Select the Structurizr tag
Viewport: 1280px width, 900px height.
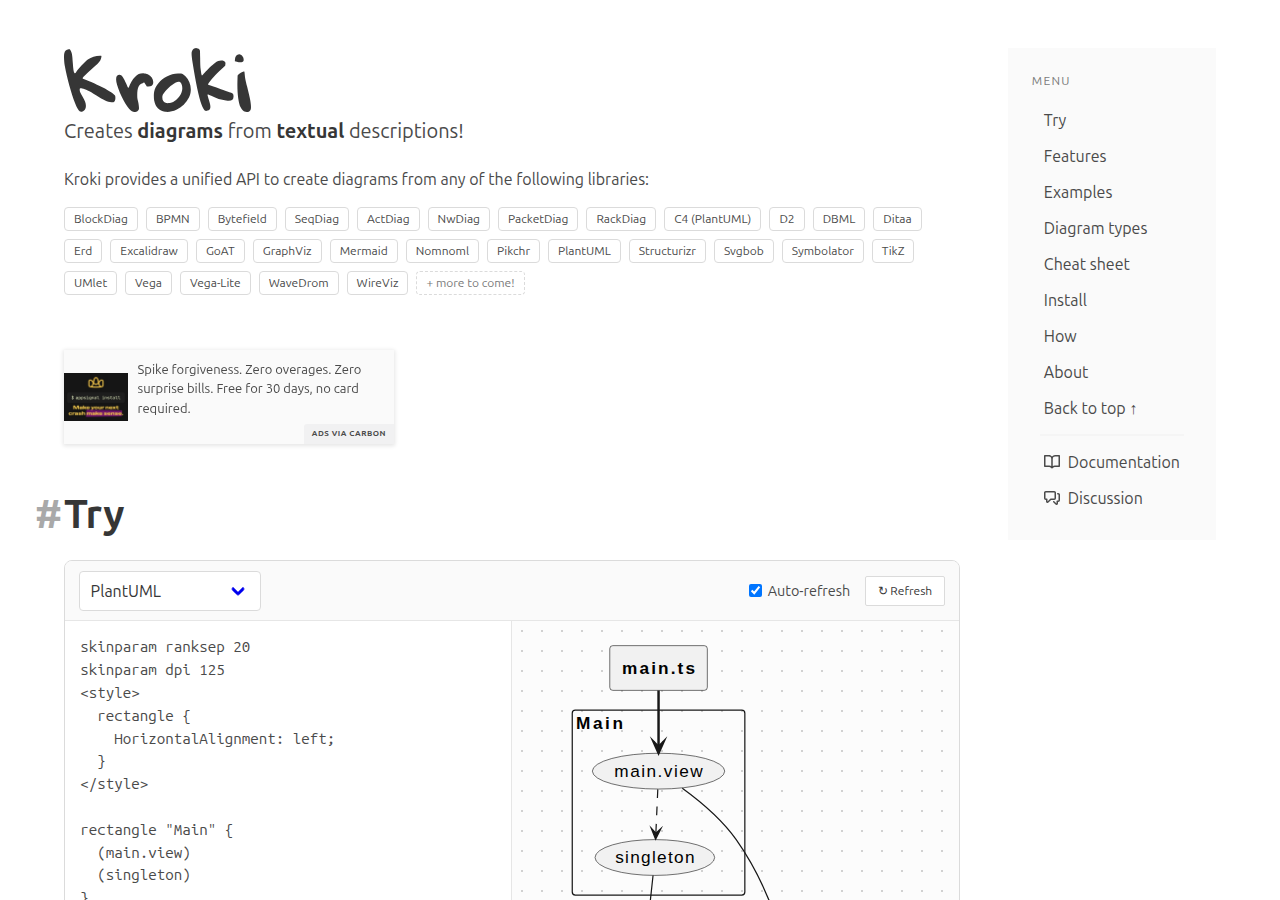tap(667, 251)
